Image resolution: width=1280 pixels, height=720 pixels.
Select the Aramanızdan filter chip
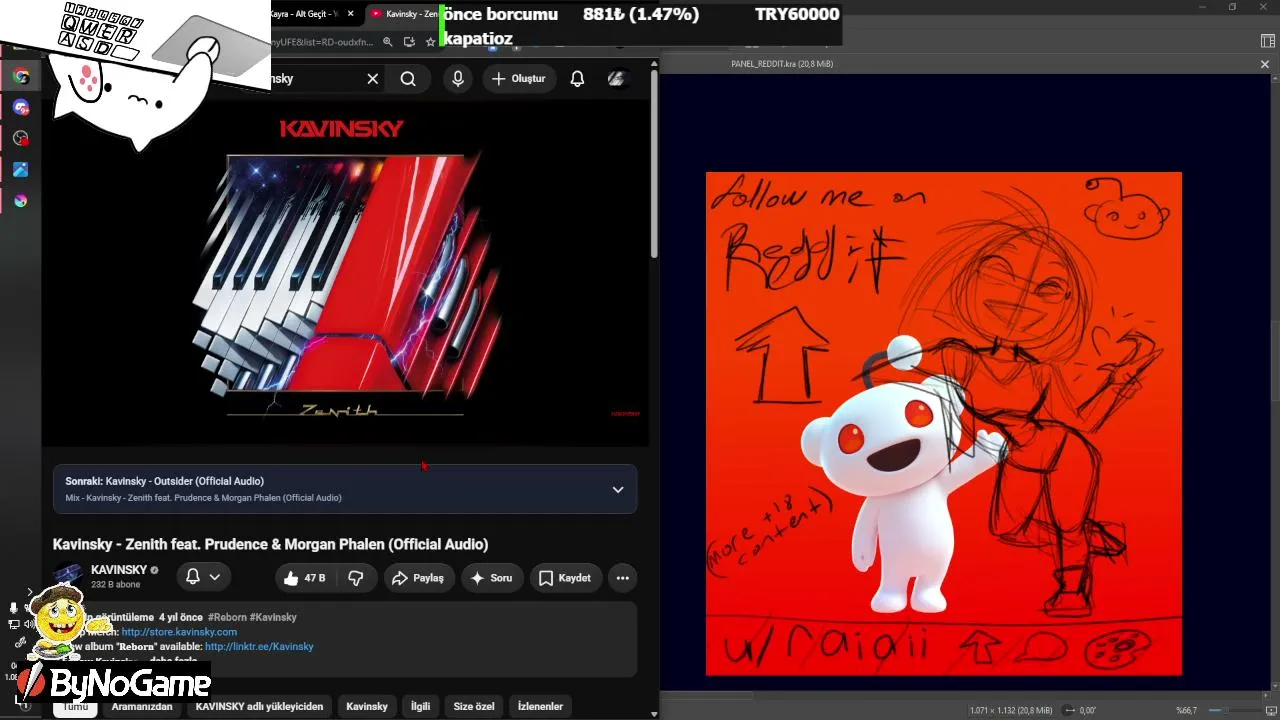click(142, 706)
